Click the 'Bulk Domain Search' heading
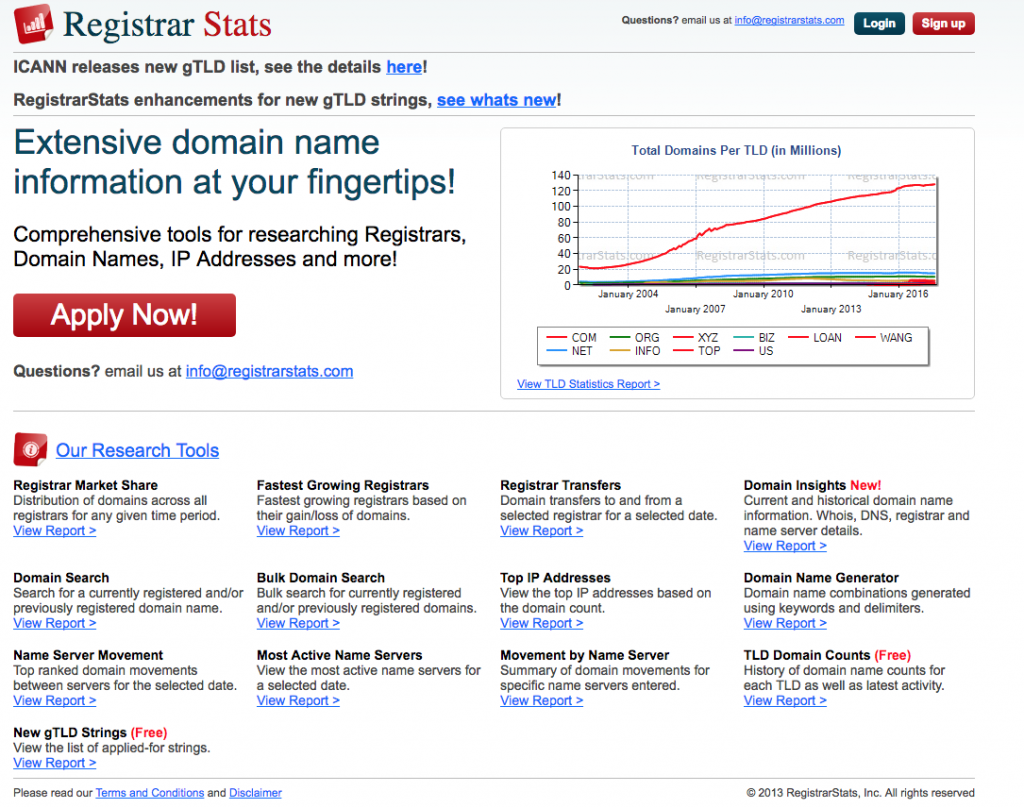Image resolution: width=1024 pixels, height=808 pixels. 321,578
